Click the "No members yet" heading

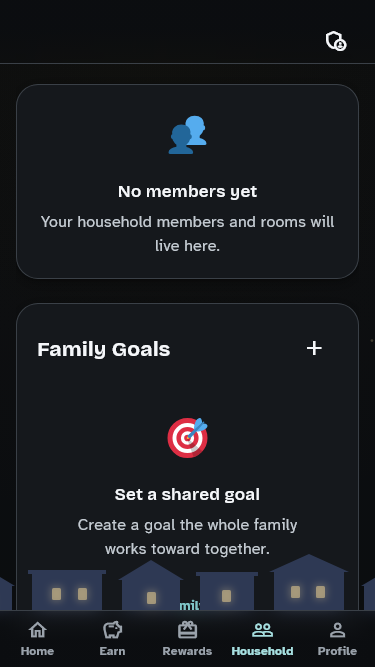pyautogui.click(x=188, y=191)
